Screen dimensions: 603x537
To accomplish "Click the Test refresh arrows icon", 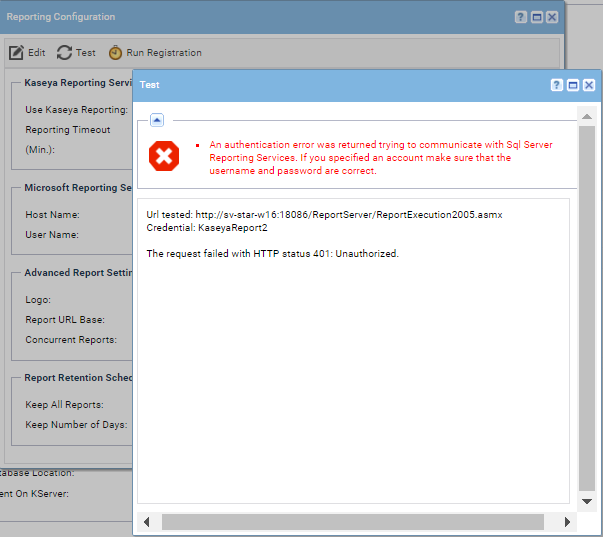I will [x=64, y=52].
